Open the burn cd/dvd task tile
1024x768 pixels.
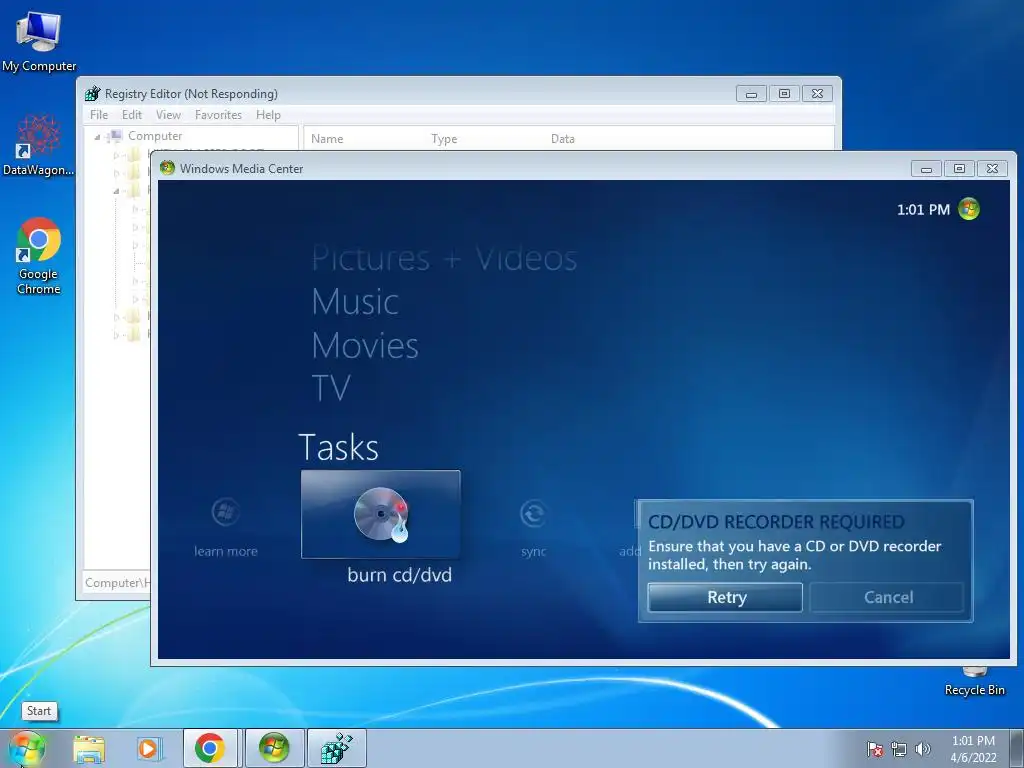[x=381, y=514]
